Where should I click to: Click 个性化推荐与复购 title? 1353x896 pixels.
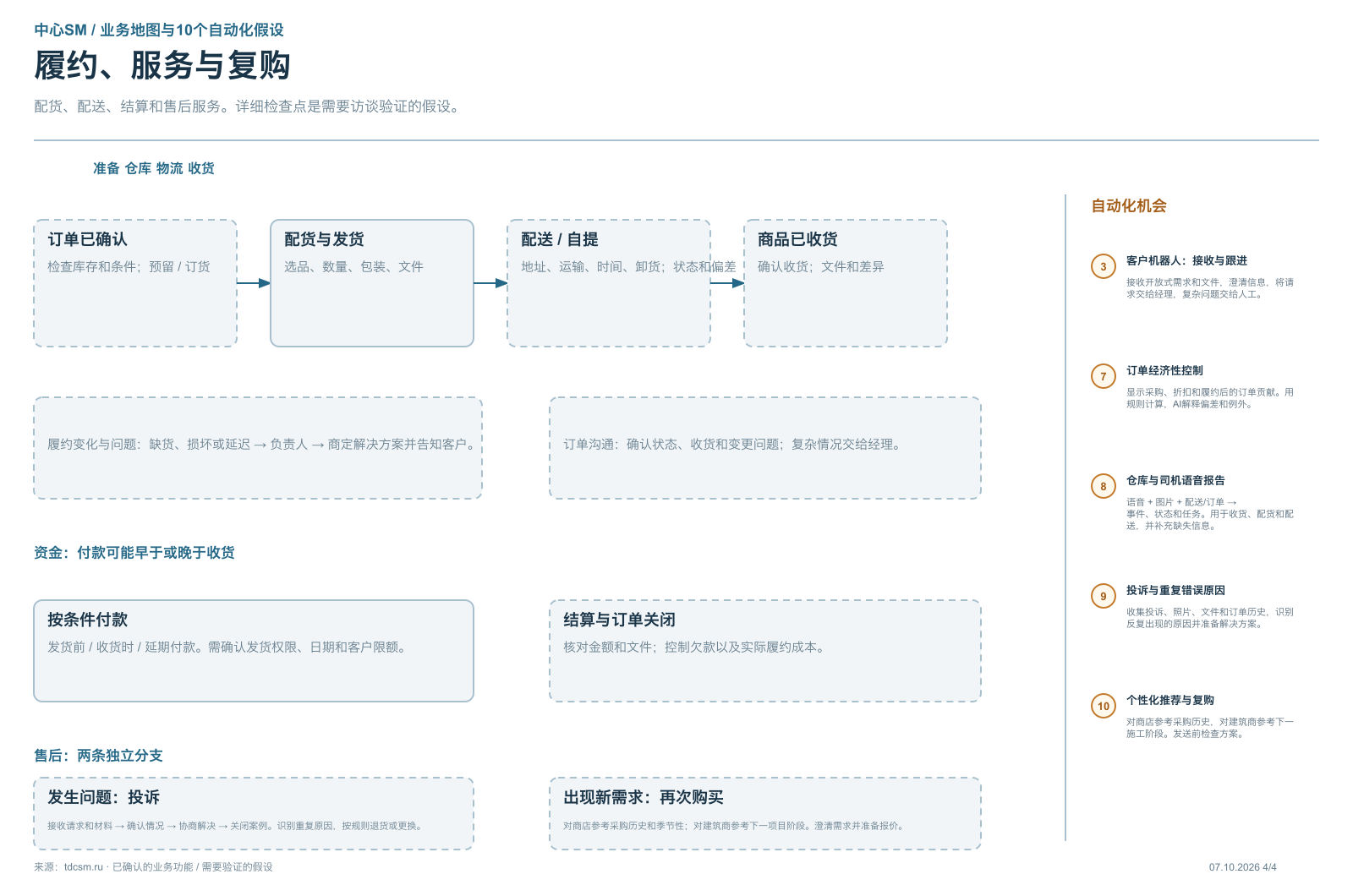tap(1170, 700)
